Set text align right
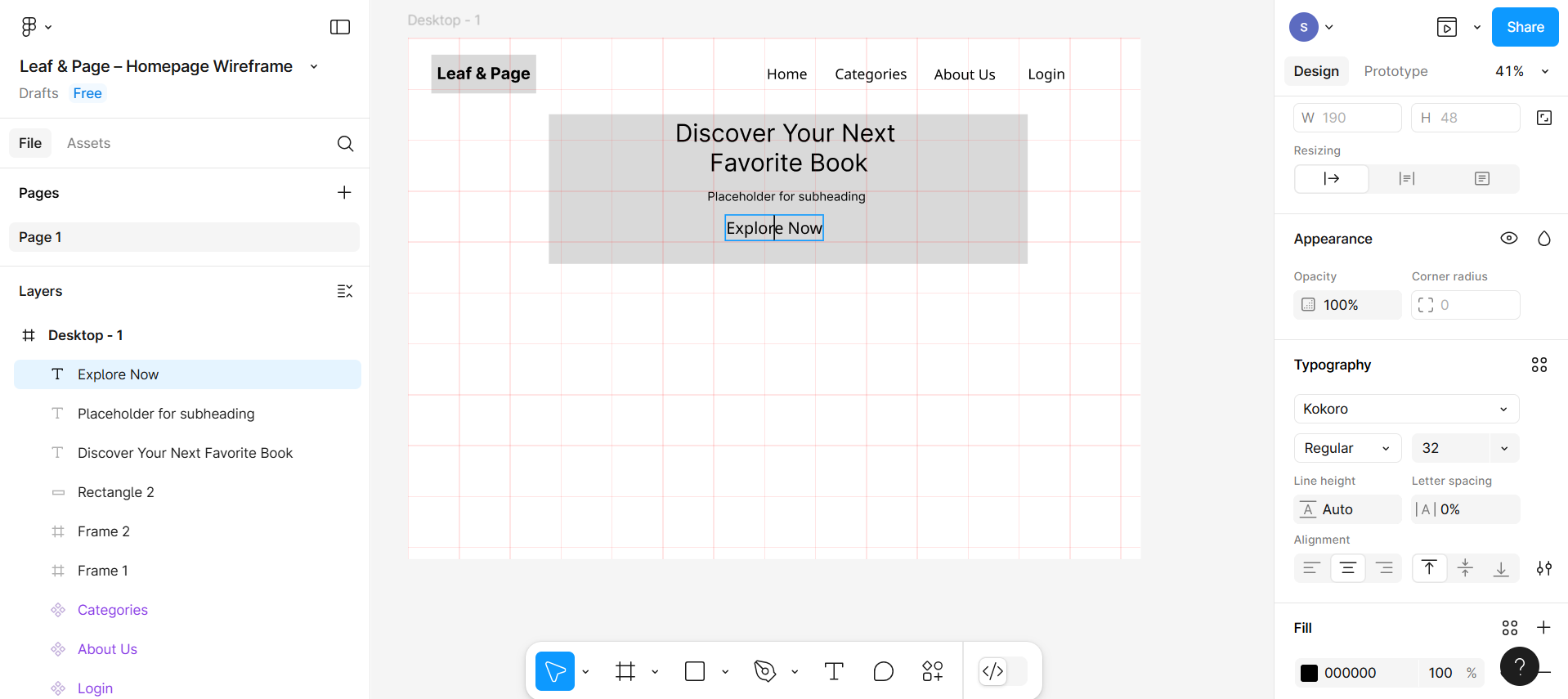 pos(1384,568)
